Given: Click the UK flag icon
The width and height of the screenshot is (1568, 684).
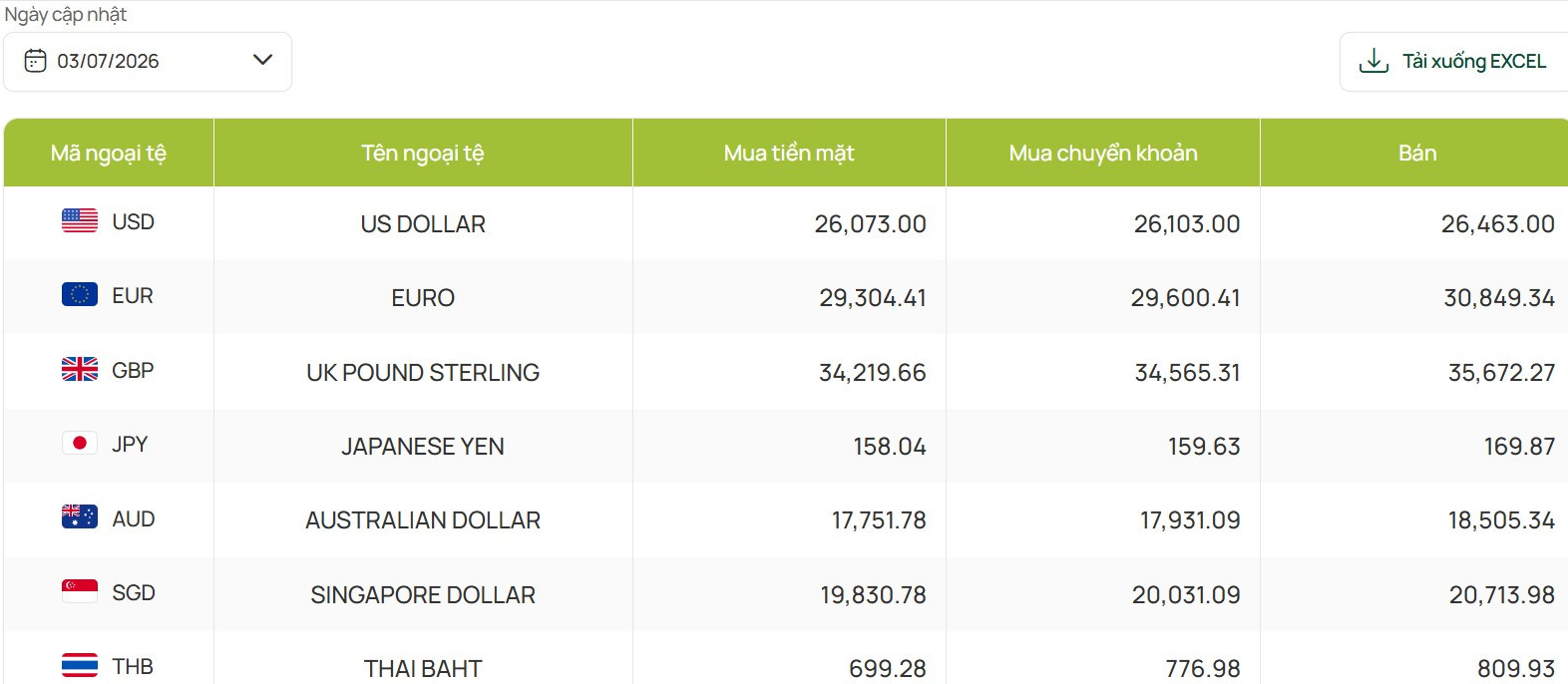Looking at the screenshot, I should 80,369.
